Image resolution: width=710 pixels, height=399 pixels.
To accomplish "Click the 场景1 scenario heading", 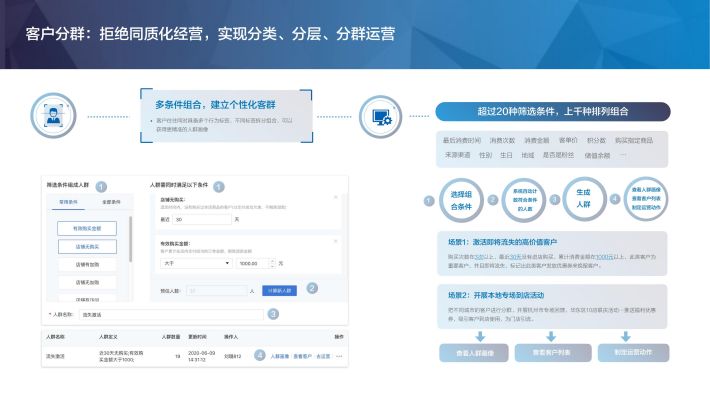I will 503,242.
